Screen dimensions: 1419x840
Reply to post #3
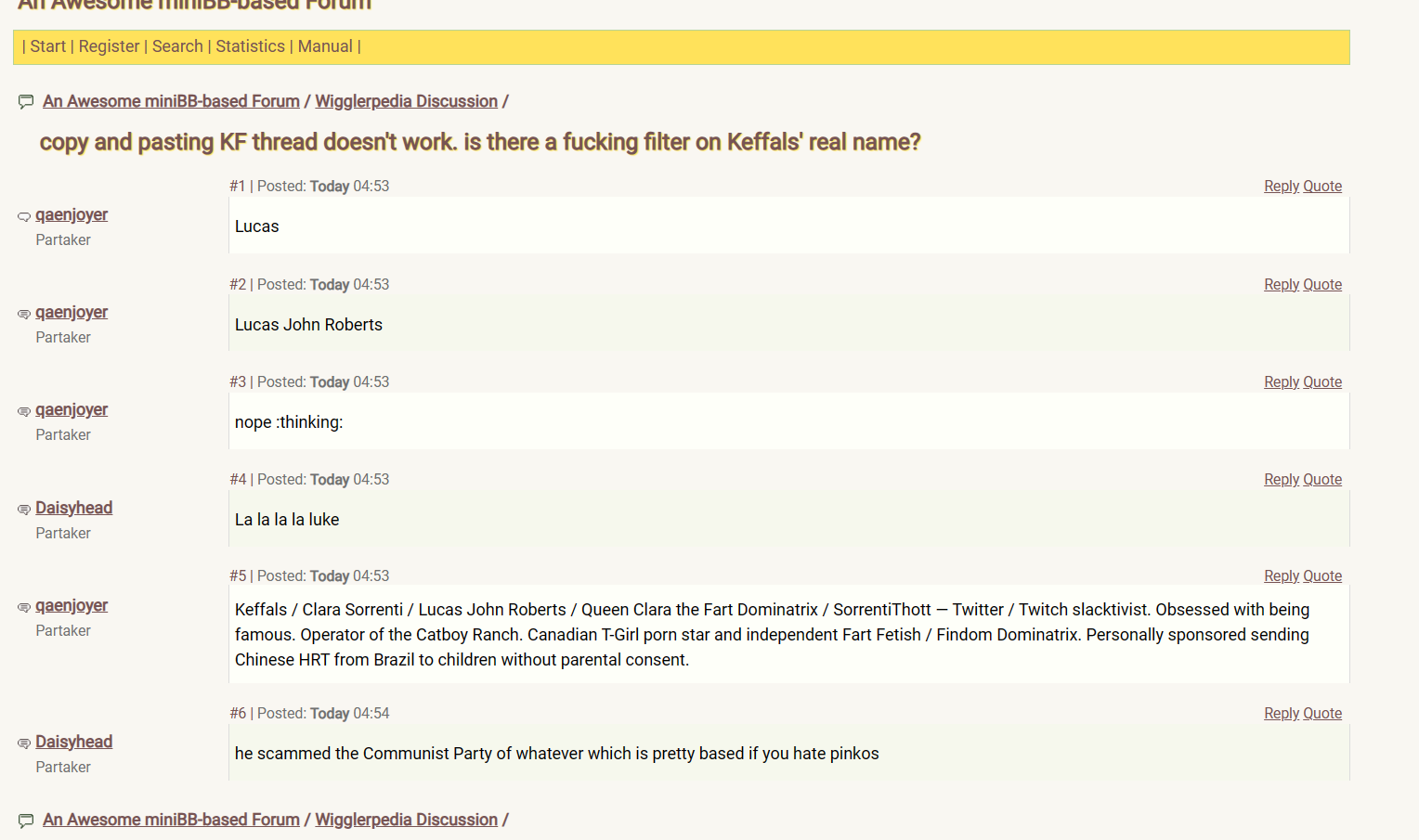click(1282, 382)
